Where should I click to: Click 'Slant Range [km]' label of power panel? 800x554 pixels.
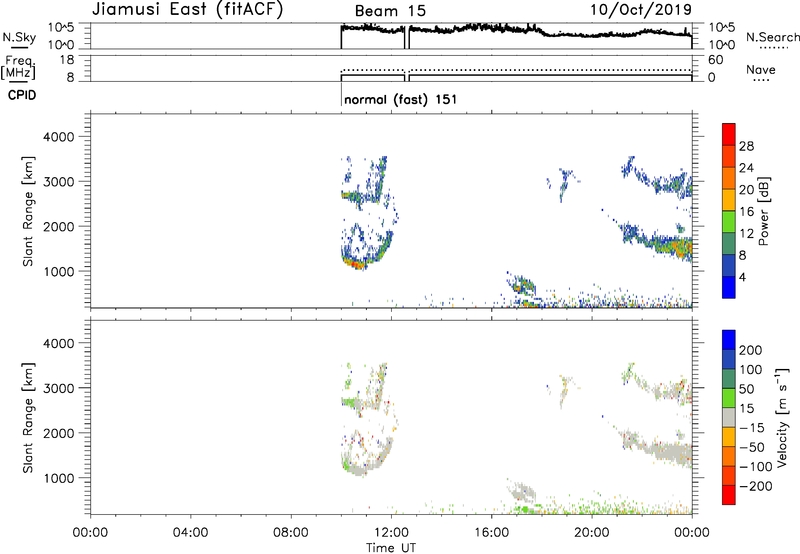click(x=28, y=211)
